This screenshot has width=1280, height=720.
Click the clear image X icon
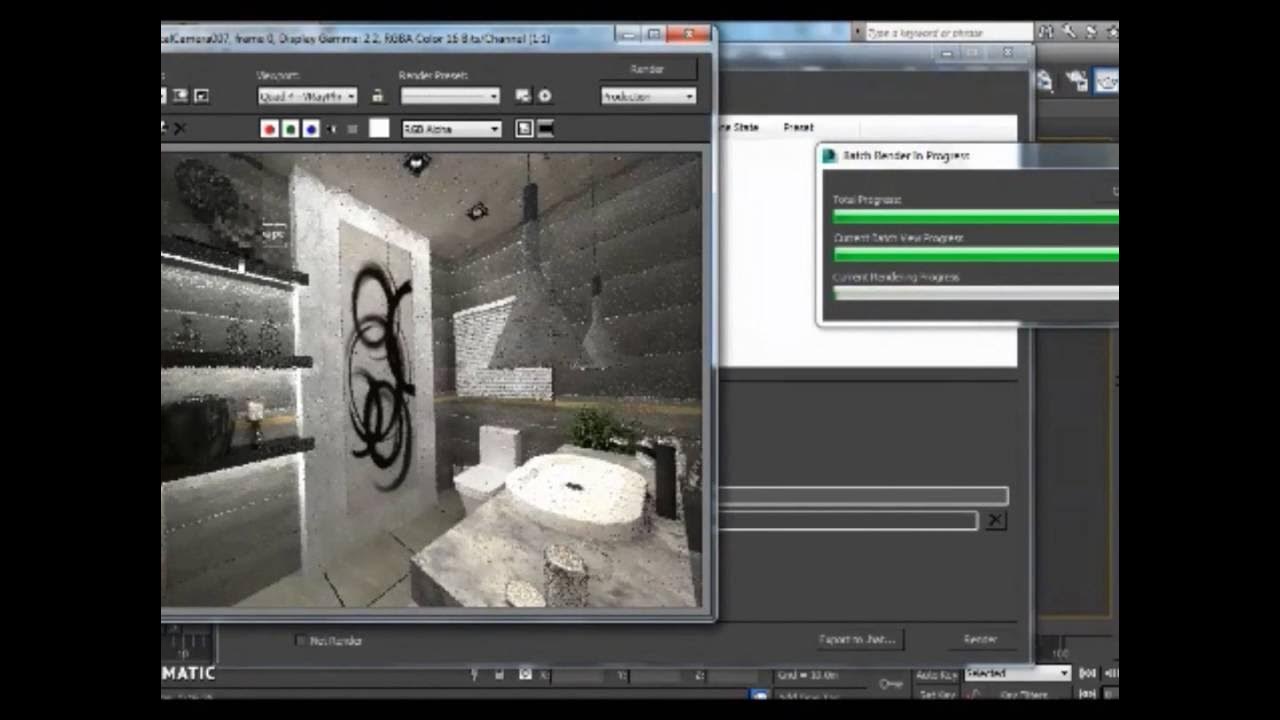pyautogui.click(x=180, y=129)
